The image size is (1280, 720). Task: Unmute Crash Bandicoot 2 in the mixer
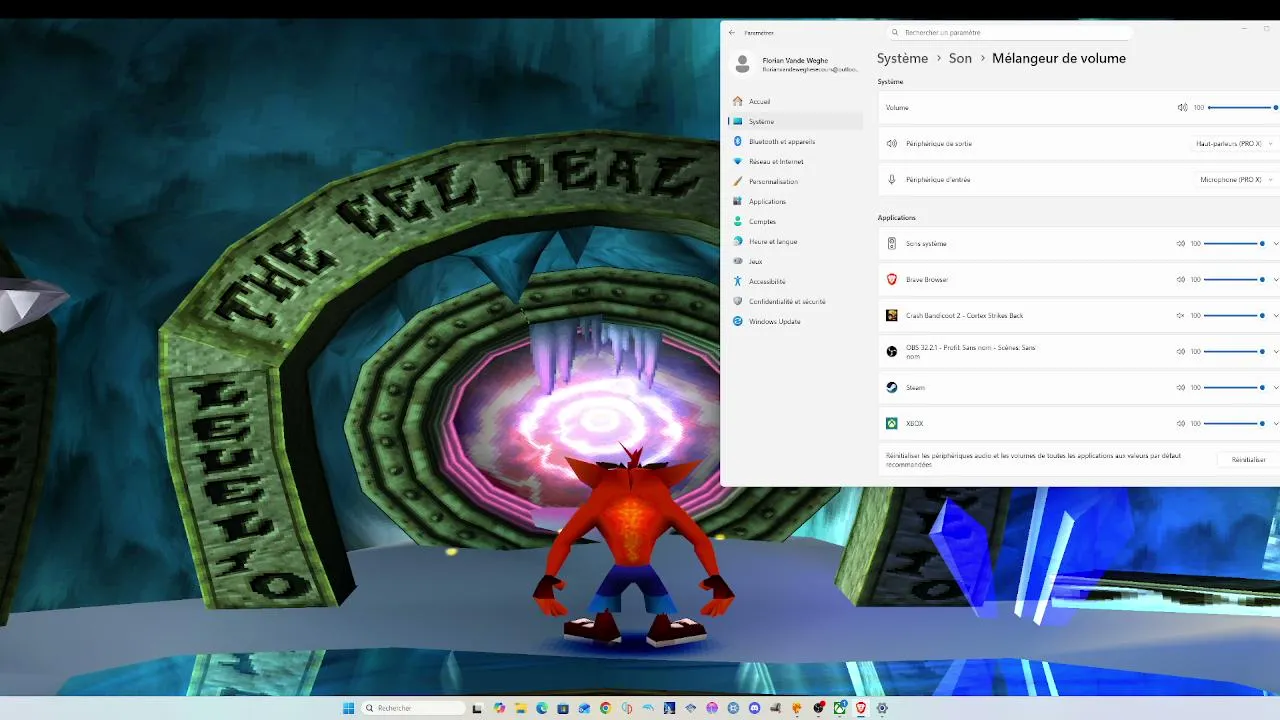[x=1181, y=315]
